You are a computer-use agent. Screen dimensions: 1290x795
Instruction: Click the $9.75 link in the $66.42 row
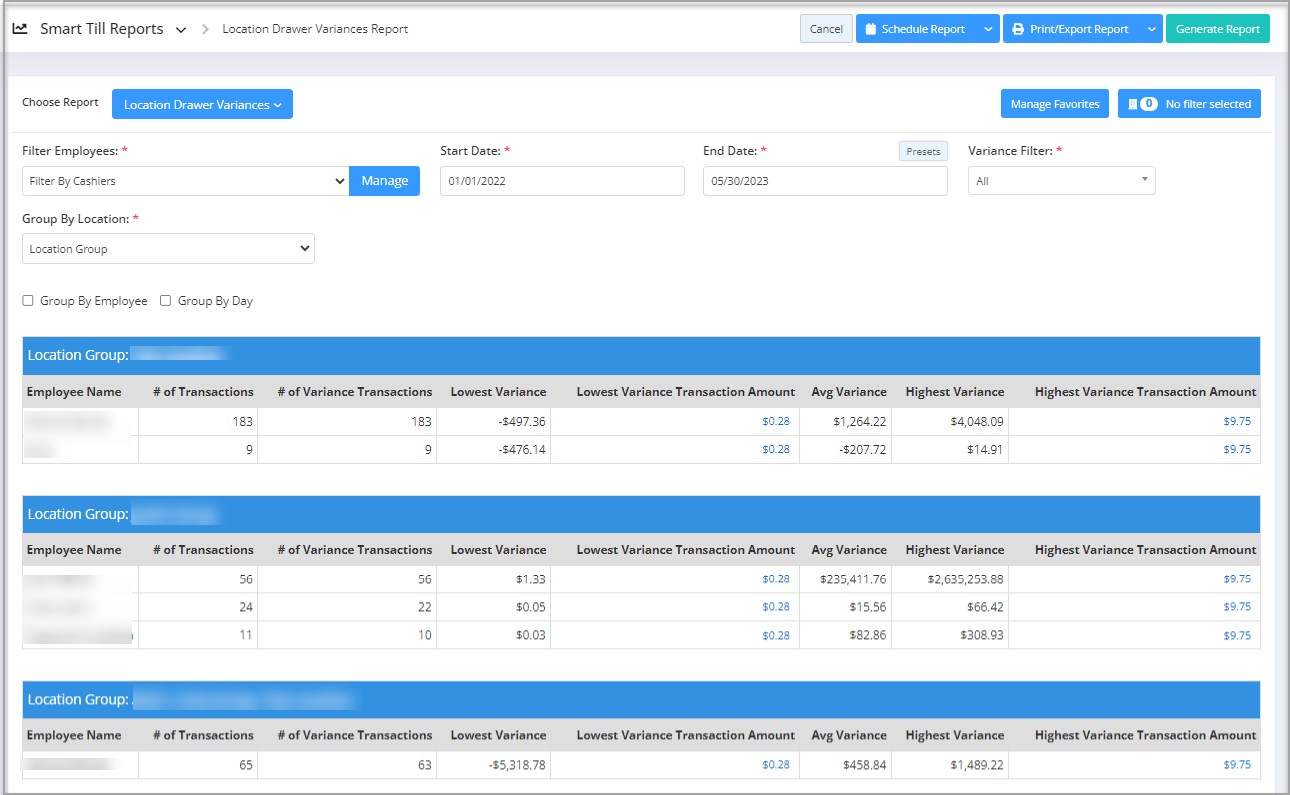(x=1237, y=607)
